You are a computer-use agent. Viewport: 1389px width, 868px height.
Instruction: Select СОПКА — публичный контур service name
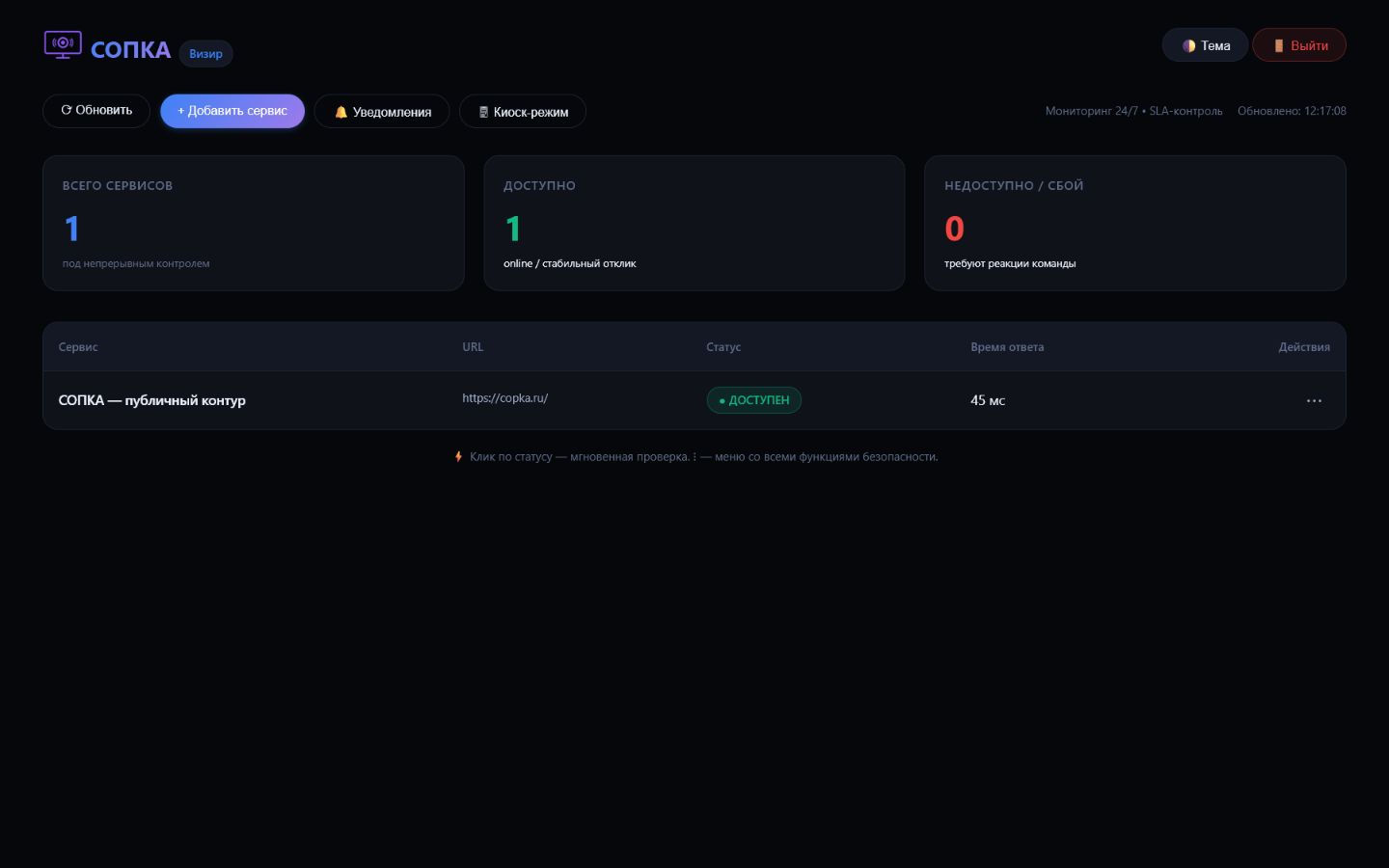[x=152, y=400]
